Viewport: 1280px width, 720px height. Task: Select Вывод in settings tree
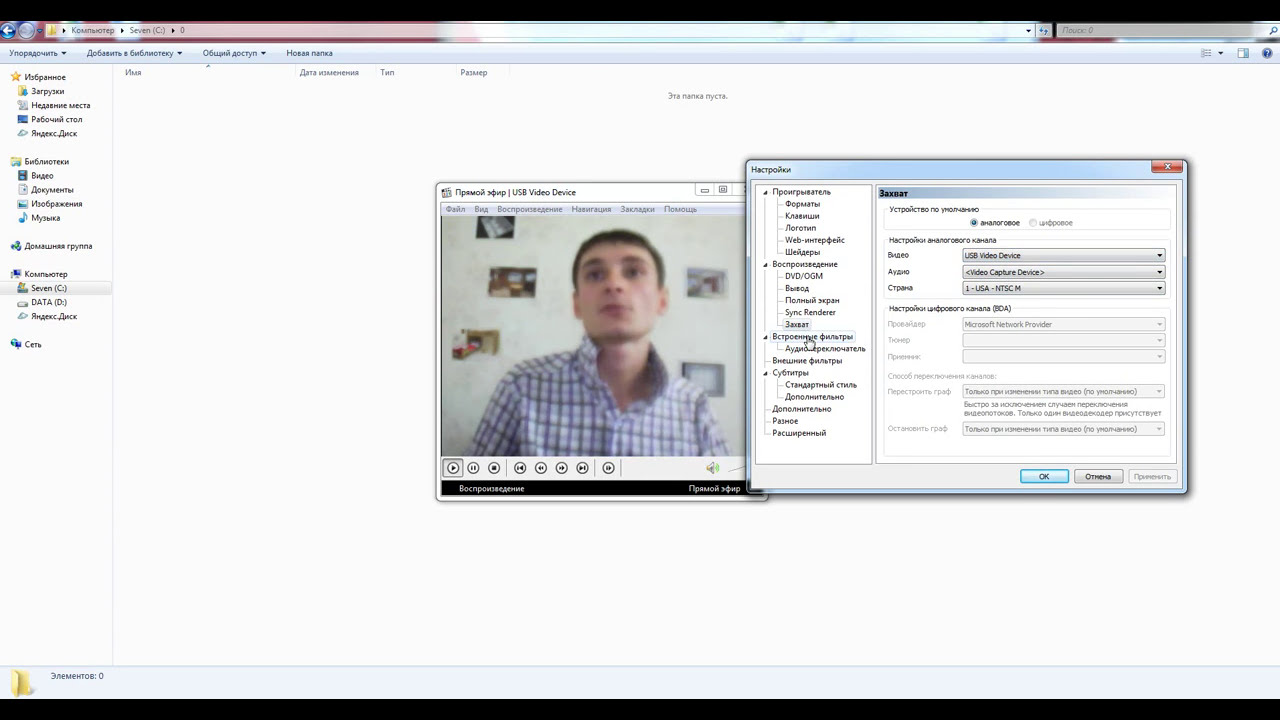point(797,288)
